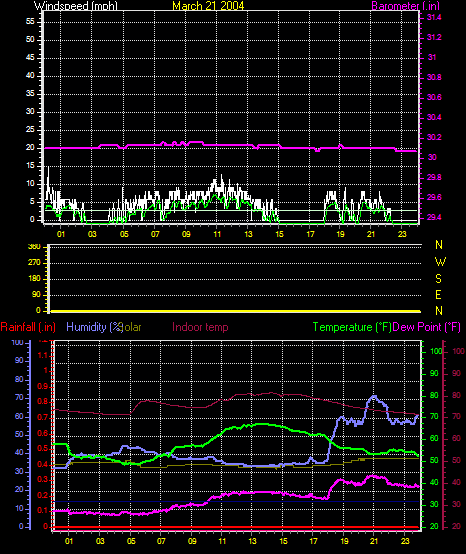Screen dimensions: 466x554
Task: Select the Temperature (°F) legend label
Action: tap(352, 327)
